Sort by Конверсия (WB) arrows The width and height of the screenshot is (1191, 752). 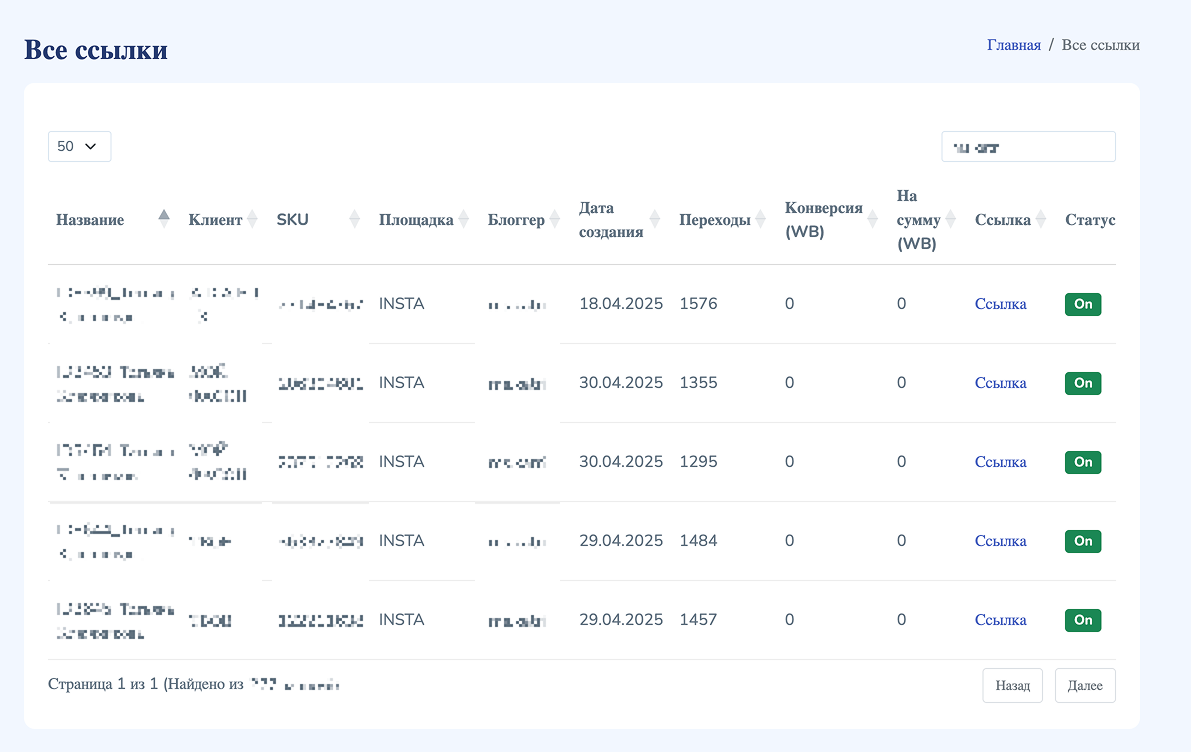[x=872, y=220]
